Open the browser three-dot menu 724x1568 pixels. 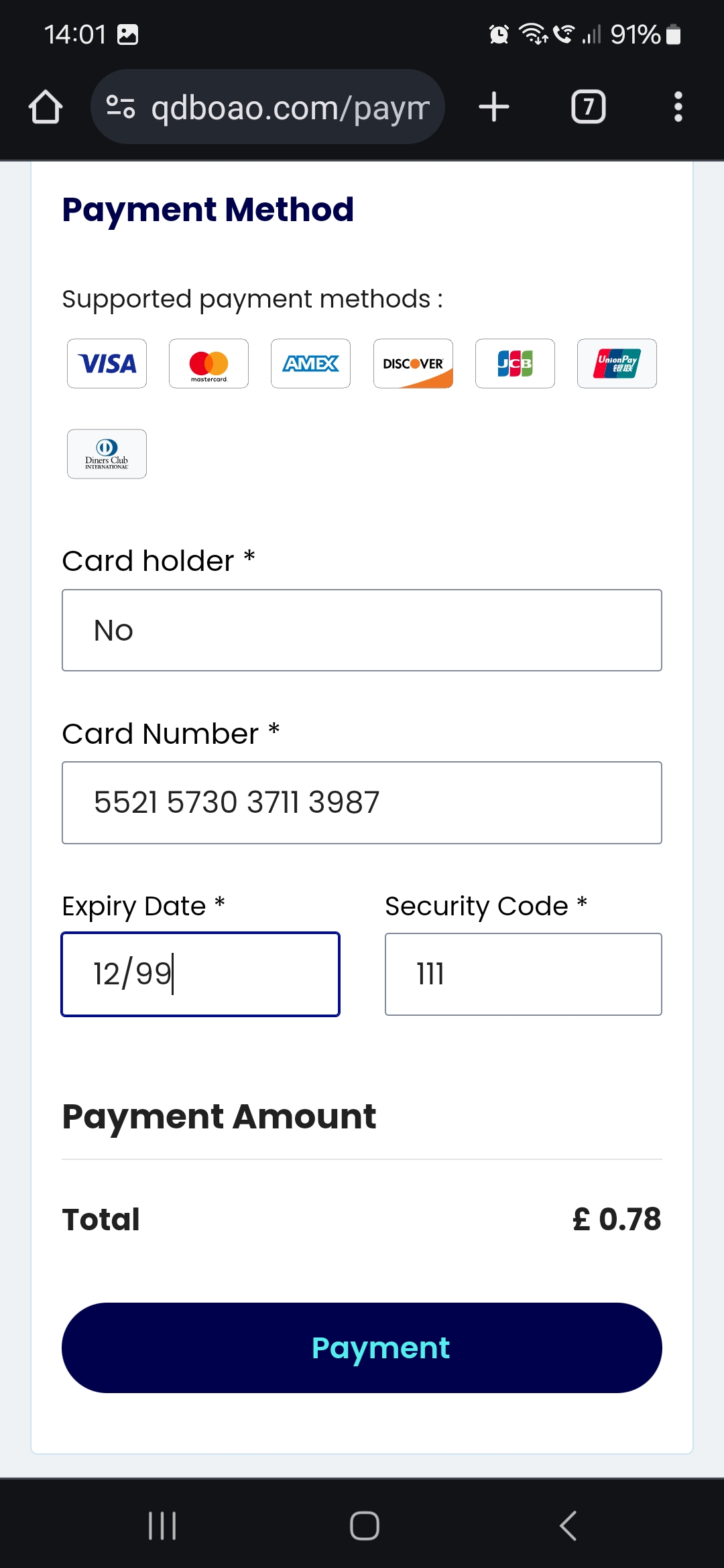point(678,107)
